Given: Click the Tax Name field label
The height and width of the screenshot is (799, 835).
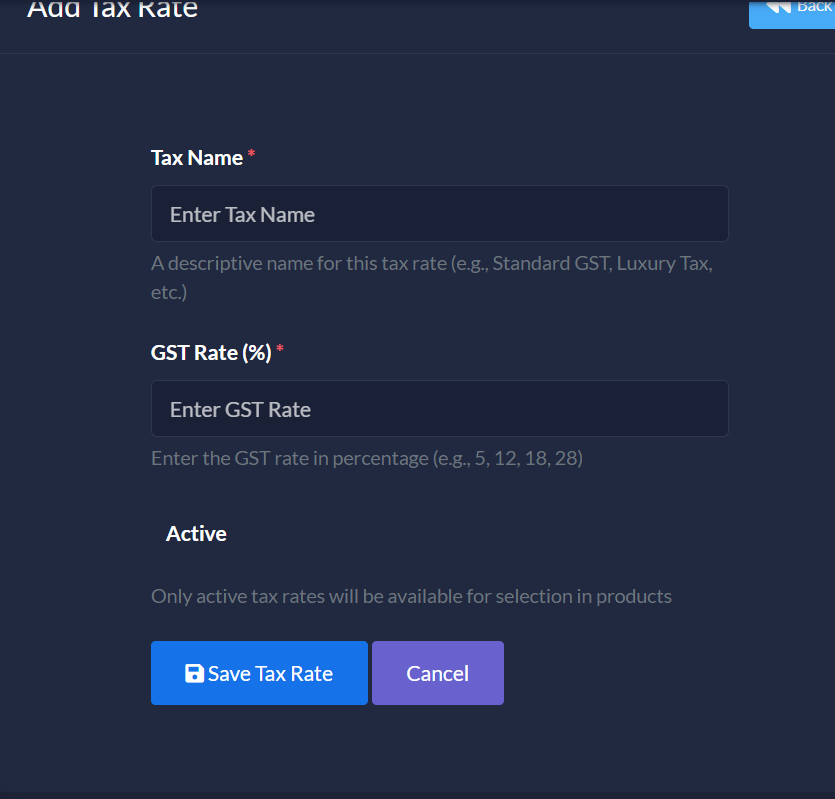Looking at the screenshot, I should click(197, 158).
